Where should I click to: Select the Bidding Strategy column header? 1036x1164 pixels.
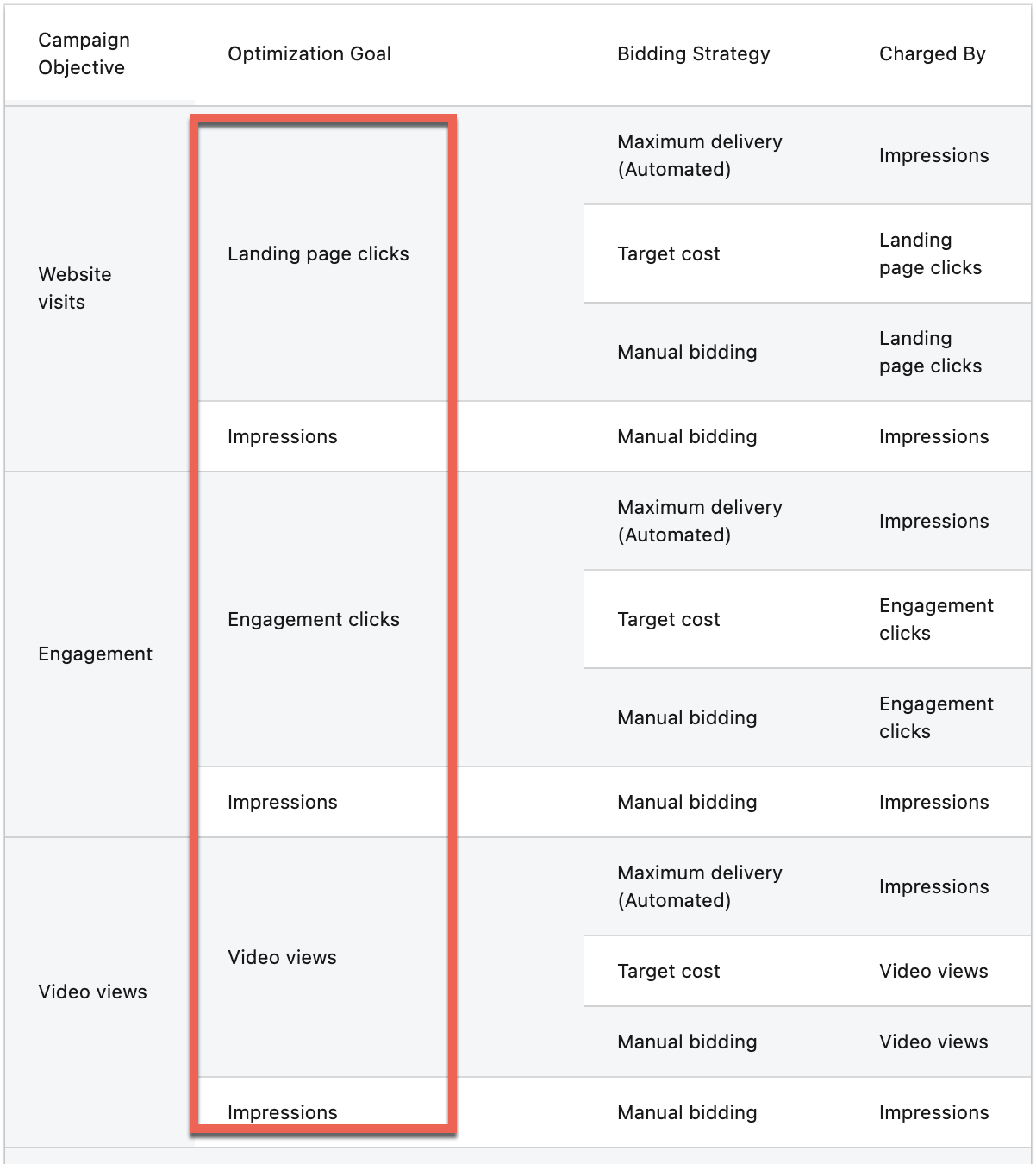(693, 53)
